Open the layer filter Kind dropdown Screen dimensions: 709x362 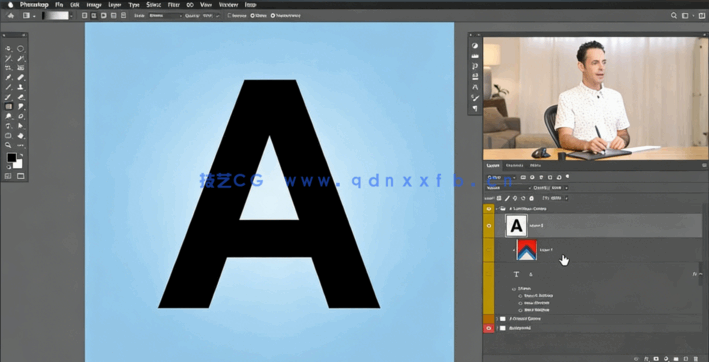click(x=501, y=177)
